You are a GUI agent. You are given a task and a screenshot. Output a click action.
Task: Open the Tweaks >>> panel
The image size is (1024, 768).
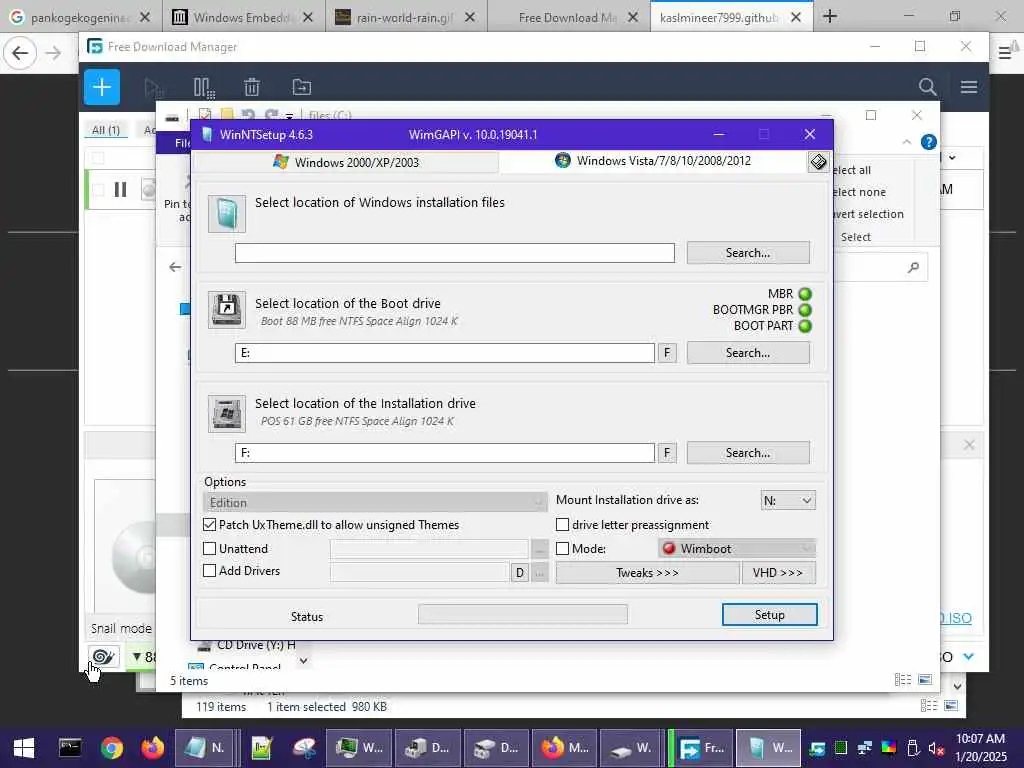coord(647,573)
